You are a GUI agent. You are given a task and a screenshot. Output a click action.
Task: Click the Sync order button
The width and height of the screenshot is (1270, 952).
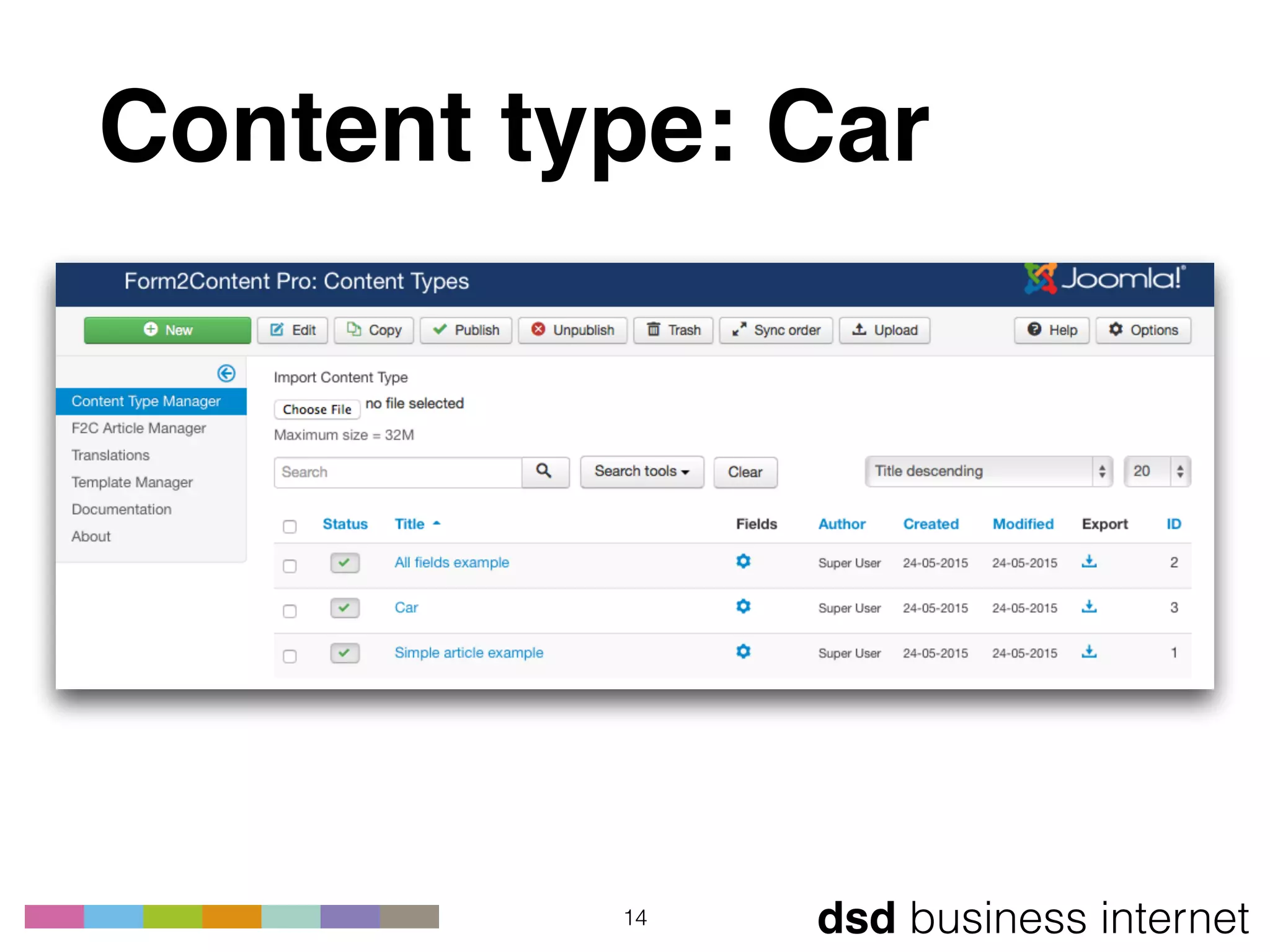776,330
